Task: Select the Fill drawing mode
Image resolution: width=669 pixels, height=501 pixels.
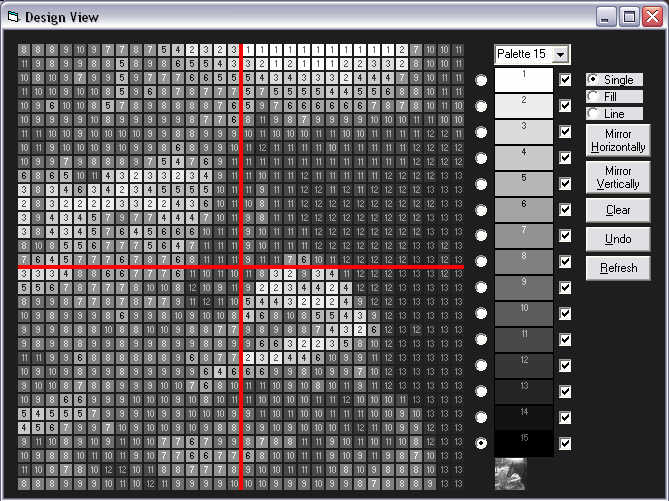Action: coord(614,97)
